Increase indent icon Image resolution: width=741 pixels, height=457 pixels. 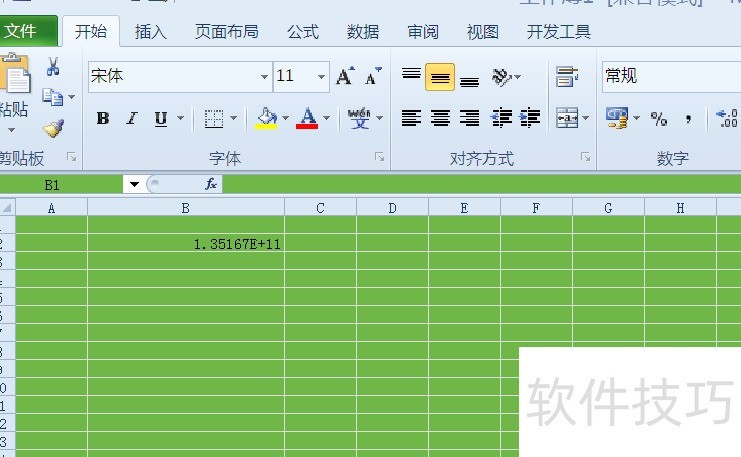530,118
